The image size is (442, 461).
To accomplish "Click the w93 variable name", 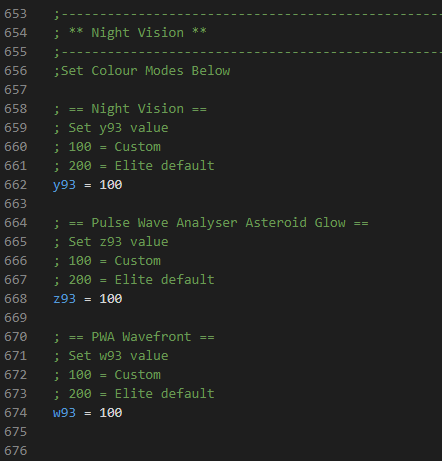I will pos(64,413).
